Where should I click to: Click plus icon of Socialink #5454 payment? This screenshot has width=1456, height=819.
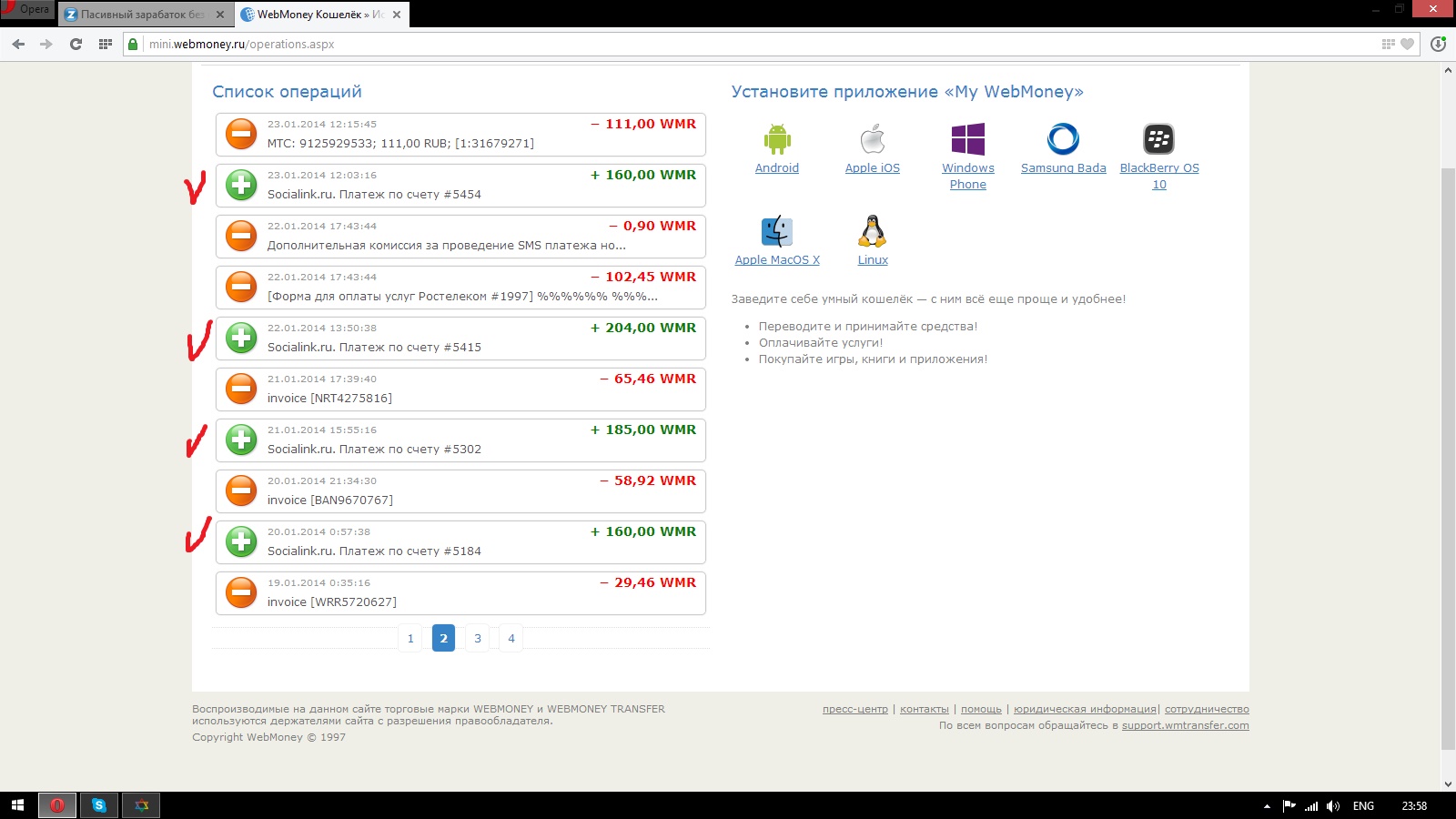241,185
